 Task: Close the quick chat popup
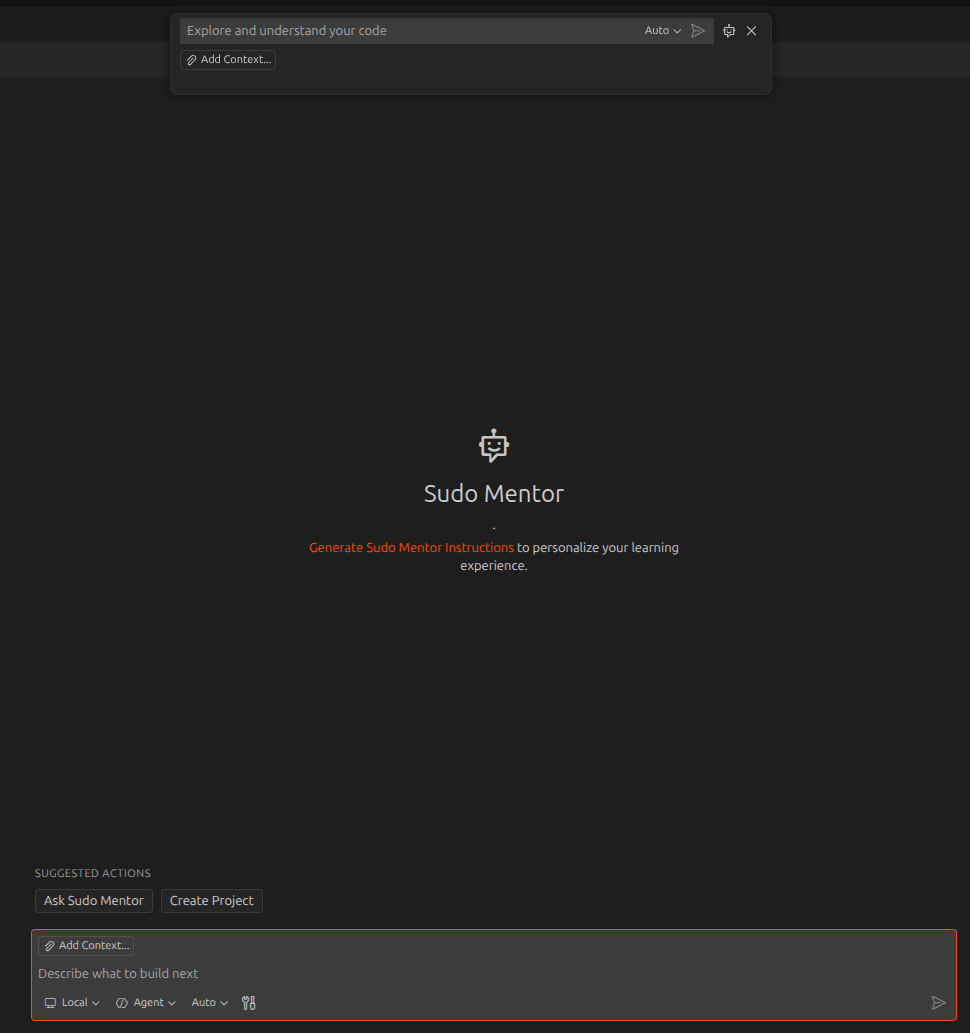pyautogui.click(x=752, y=31)
